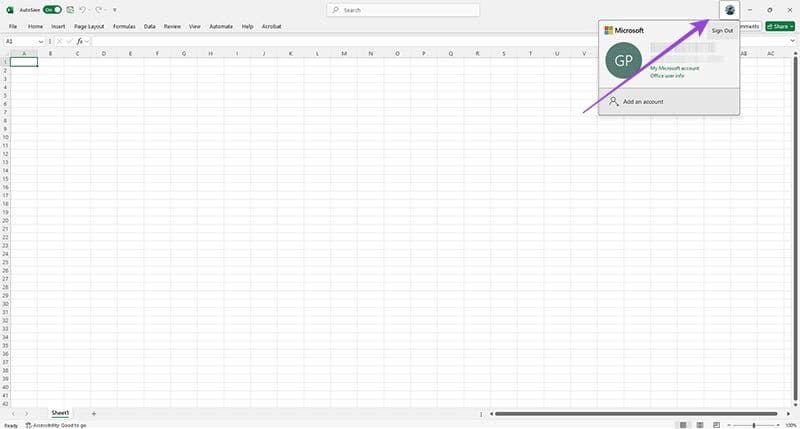Choose Add an account option

pyautogui.click(x=643, y=102)
